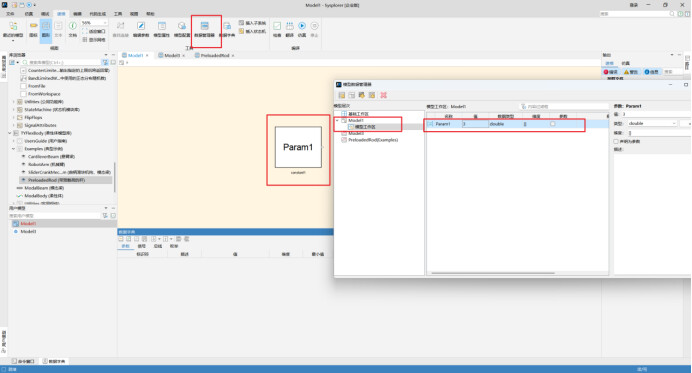Click the Insert State Machine ribbon item
Image resolution: width=692 pixels, height=373 pixels.
point(252,31)
